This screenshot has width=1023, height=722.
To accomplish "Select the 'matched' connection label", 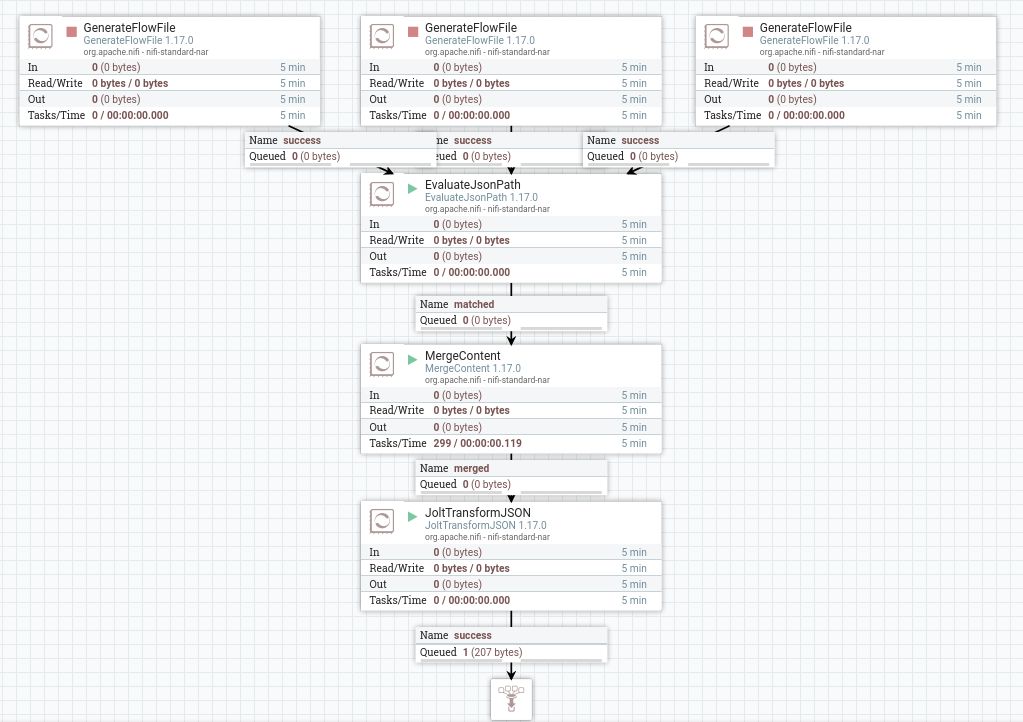I will pyautogui.click(x=512, y=313).
